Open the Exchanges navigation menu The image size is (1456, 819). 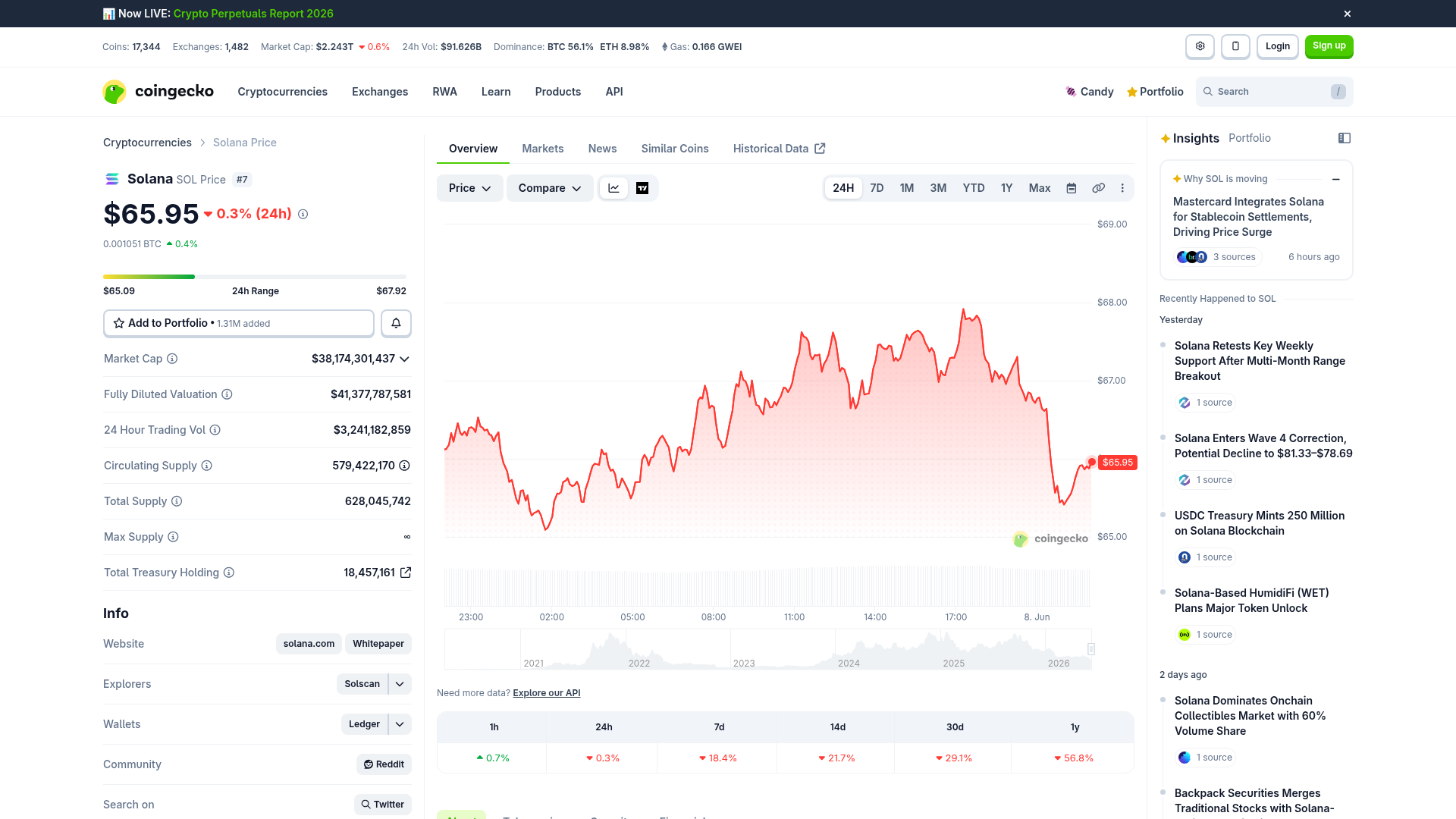tap(380, 92)
